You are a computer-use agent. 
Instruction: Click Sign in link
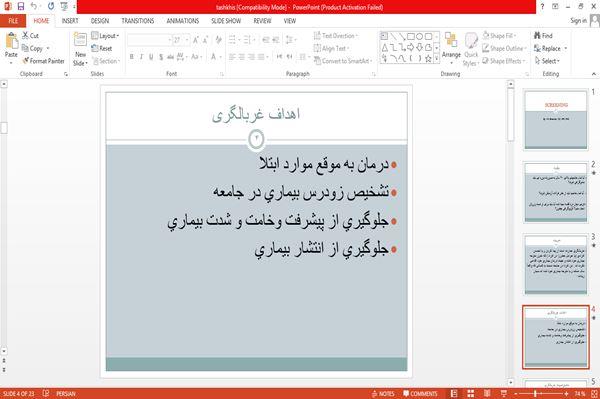pos(578,21)
